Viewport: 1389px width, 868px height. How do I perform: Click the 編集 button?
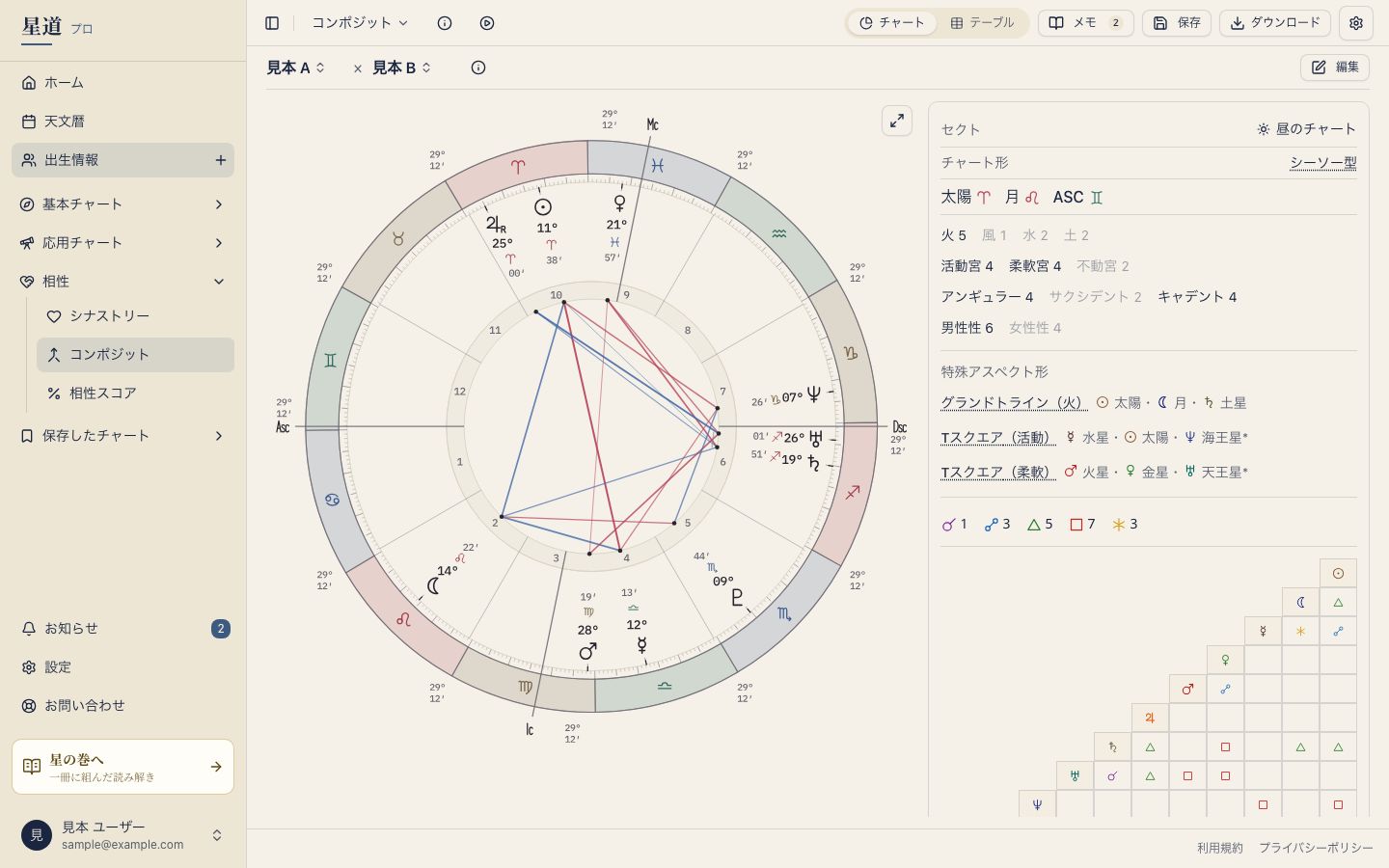click(1335, 68)
